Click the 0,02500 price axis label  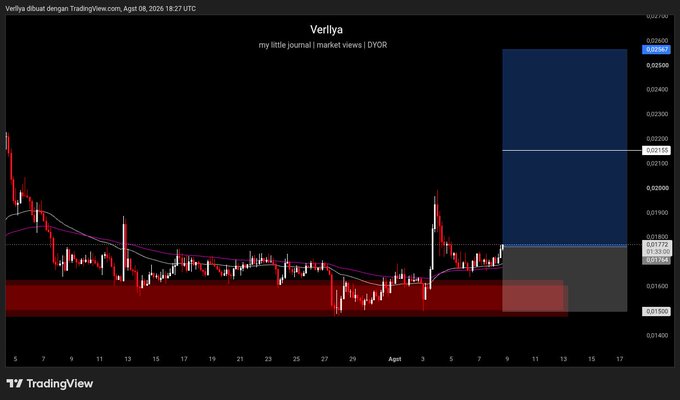(x=657, y=65)
